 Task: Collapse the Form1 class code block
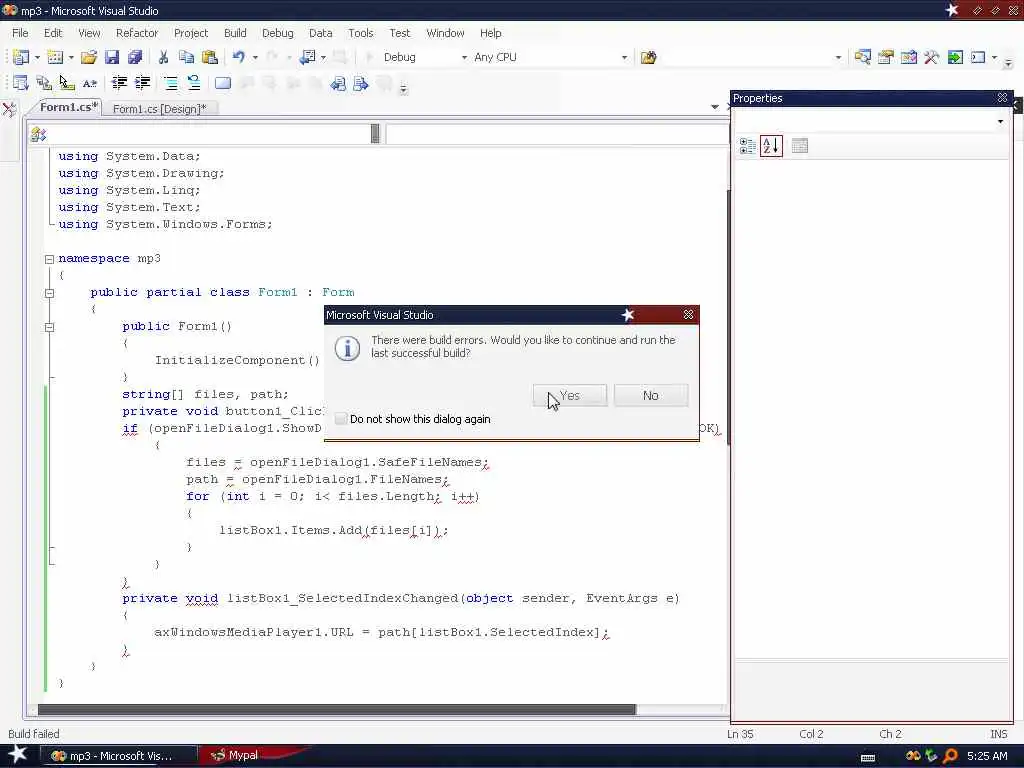[49, 293]
